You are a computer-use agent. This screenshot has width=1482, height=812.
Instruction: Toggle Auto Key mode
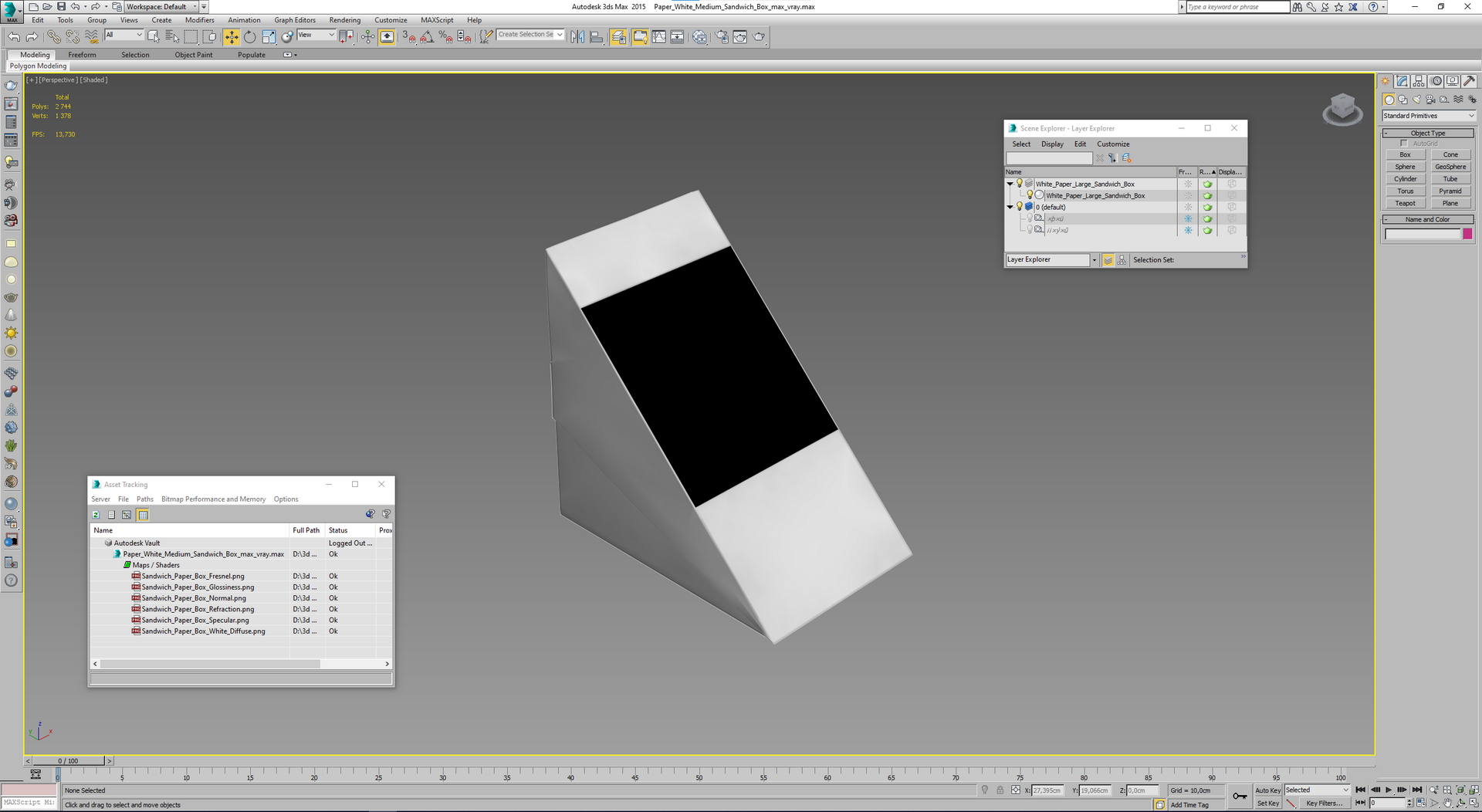1267,790
